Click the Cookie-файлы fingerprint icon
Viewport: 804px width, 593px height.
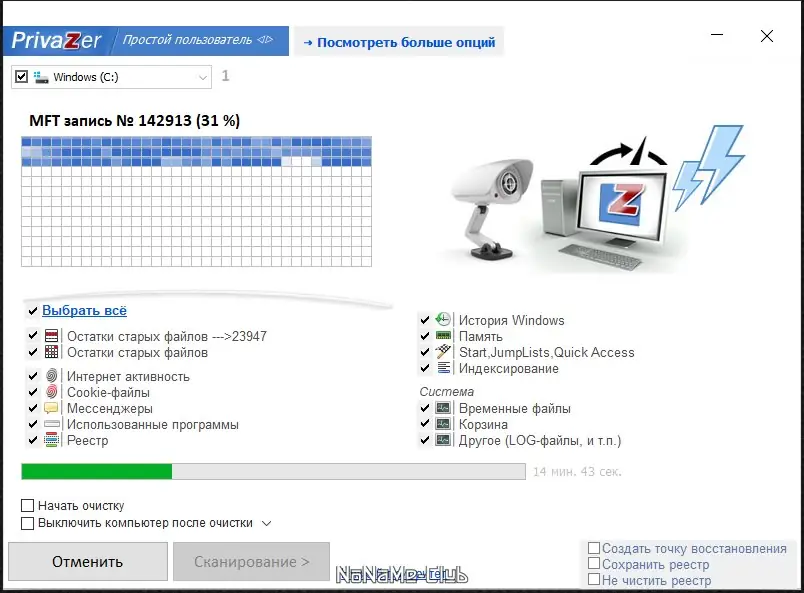(51, 392)
